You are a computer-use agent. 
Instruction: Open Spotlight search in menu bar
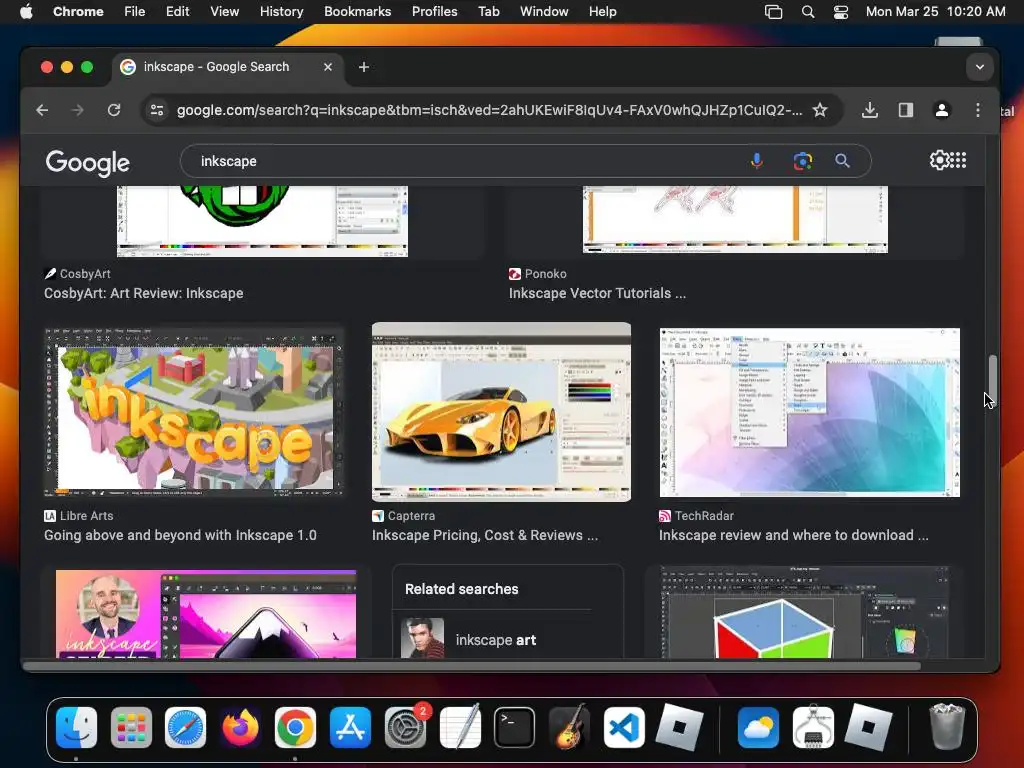pyautogui.click(x=808, y=12)
